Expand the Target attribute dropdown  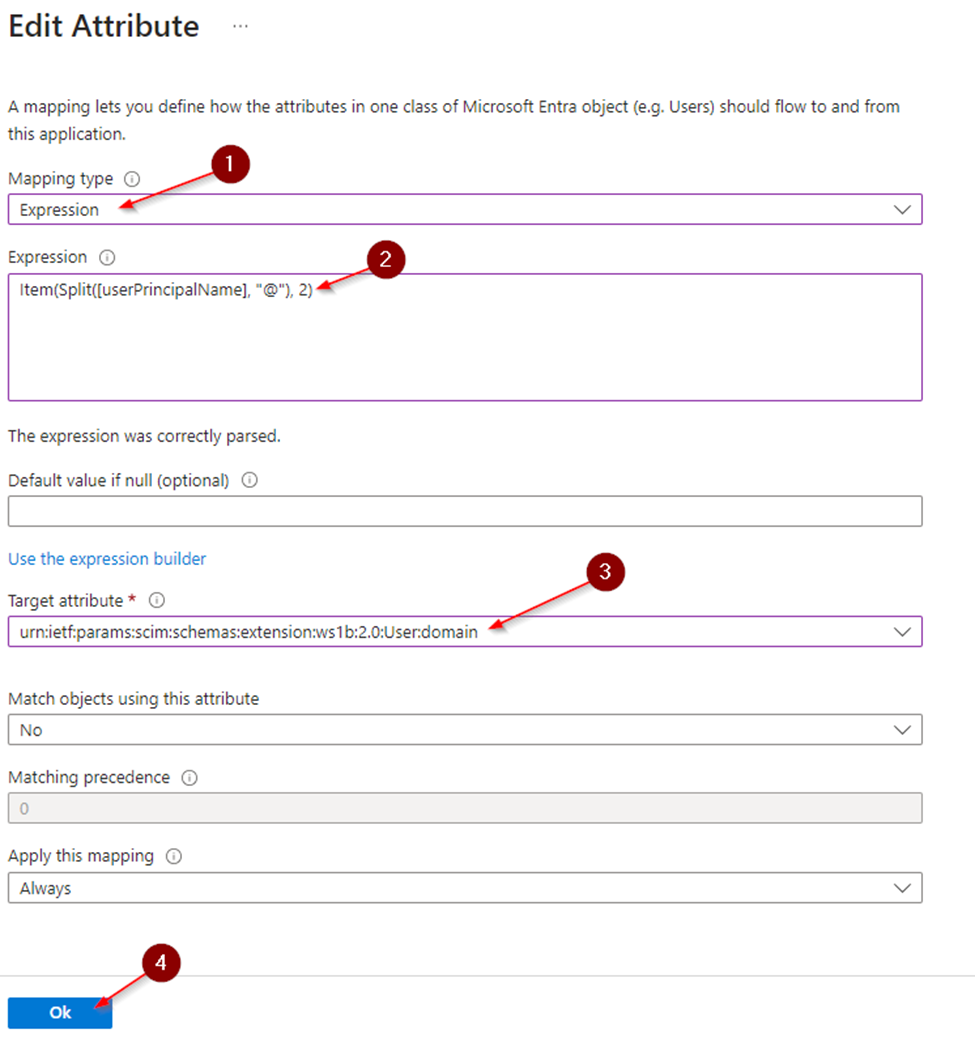tap(464, 632)
